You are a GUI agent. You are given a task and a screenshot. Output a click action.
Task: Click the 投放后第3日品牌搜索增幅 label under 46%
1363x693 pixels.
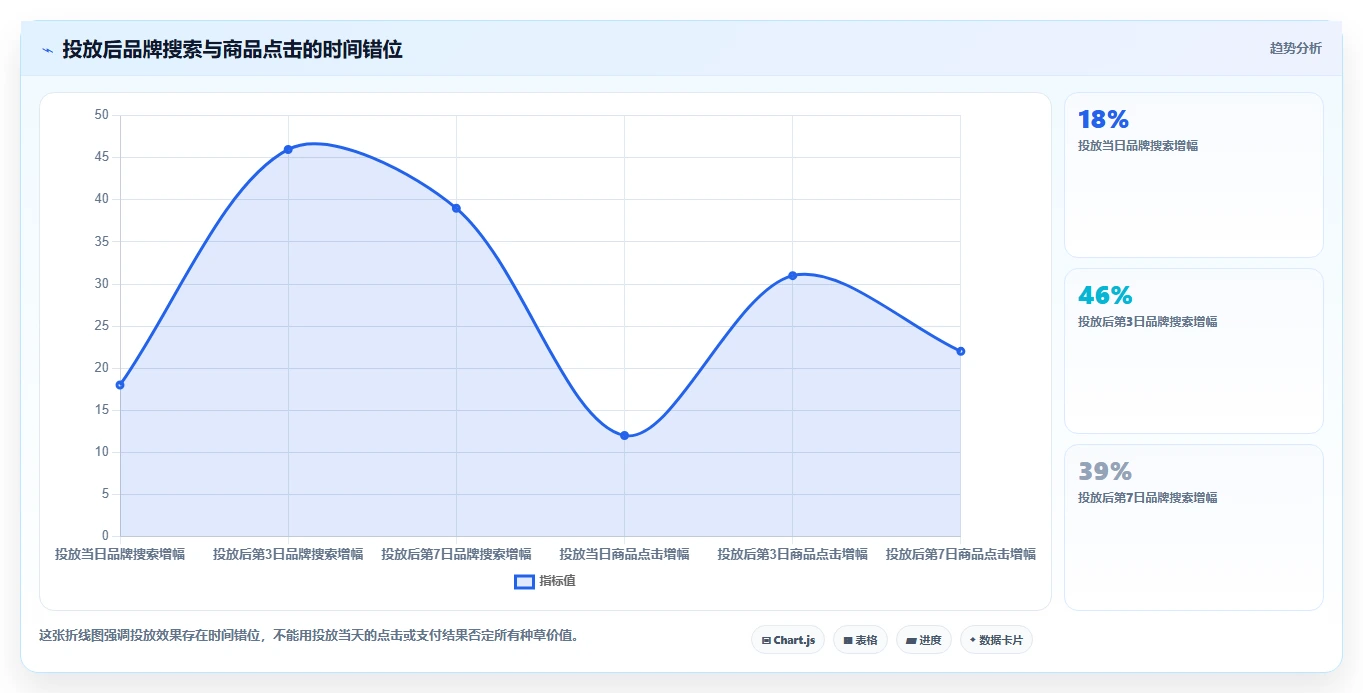(1147, 322)
